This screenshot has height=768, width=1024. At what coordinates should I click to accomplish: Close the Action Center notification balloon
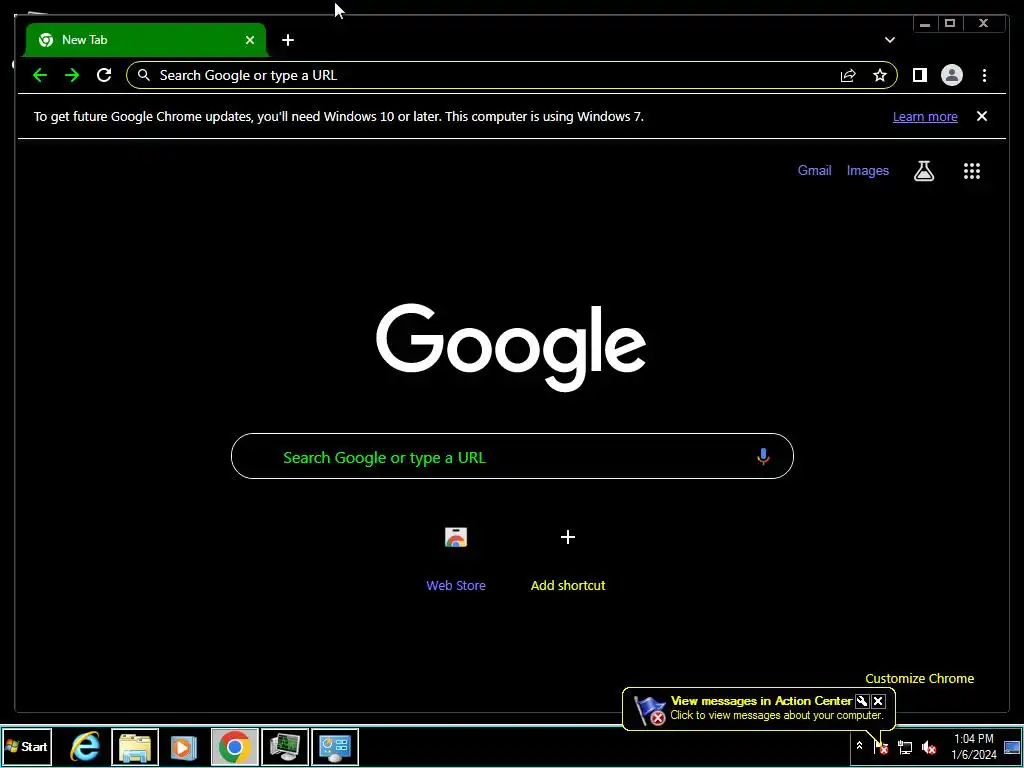tap(878, 701)
